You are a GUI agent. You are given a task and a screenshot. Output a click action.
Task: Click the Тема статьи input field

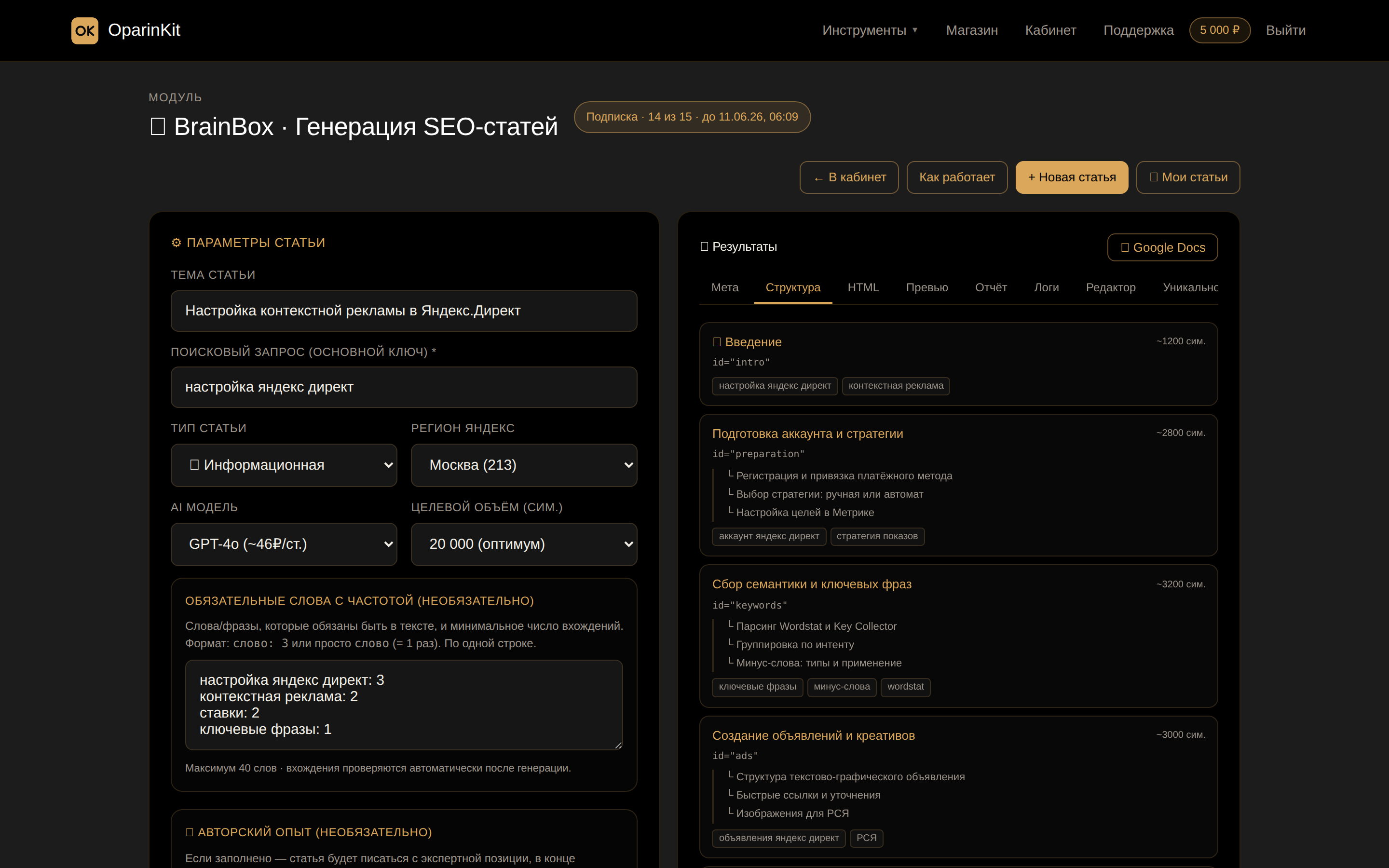pos(404,311)
